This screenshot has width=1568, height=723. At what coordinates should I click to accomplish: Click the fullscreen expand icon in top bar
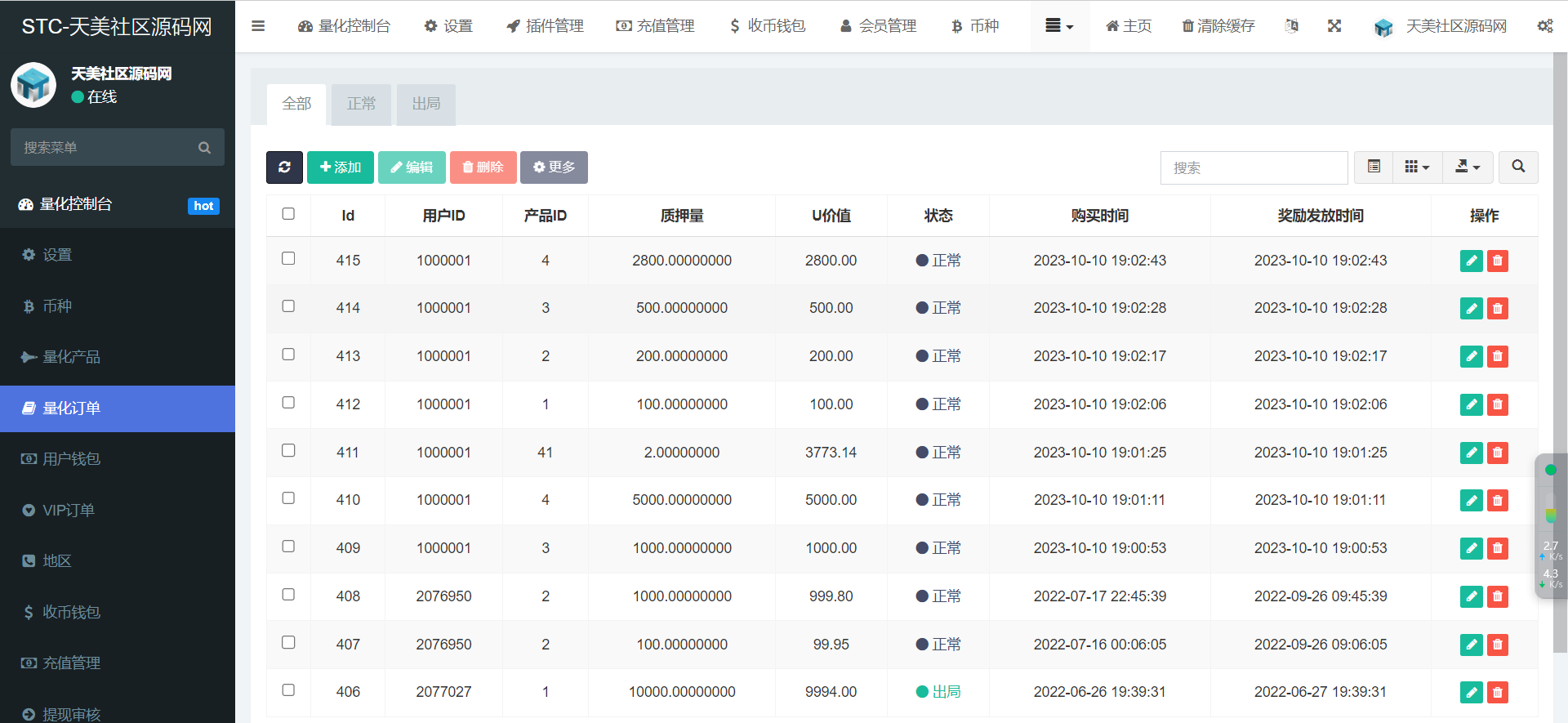pos(1334,26)
